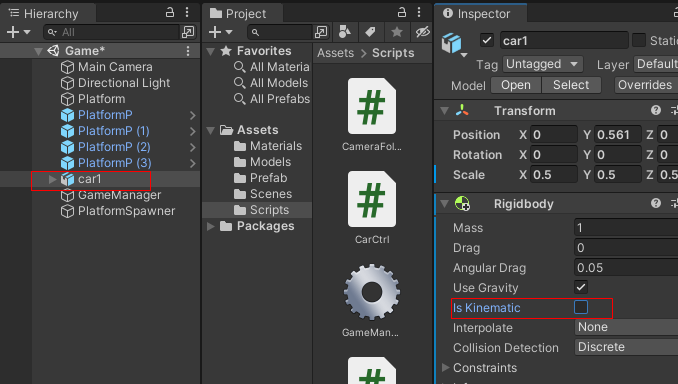Select the PlatformSpawner object

pyautogui.click(x=126, y=211)
